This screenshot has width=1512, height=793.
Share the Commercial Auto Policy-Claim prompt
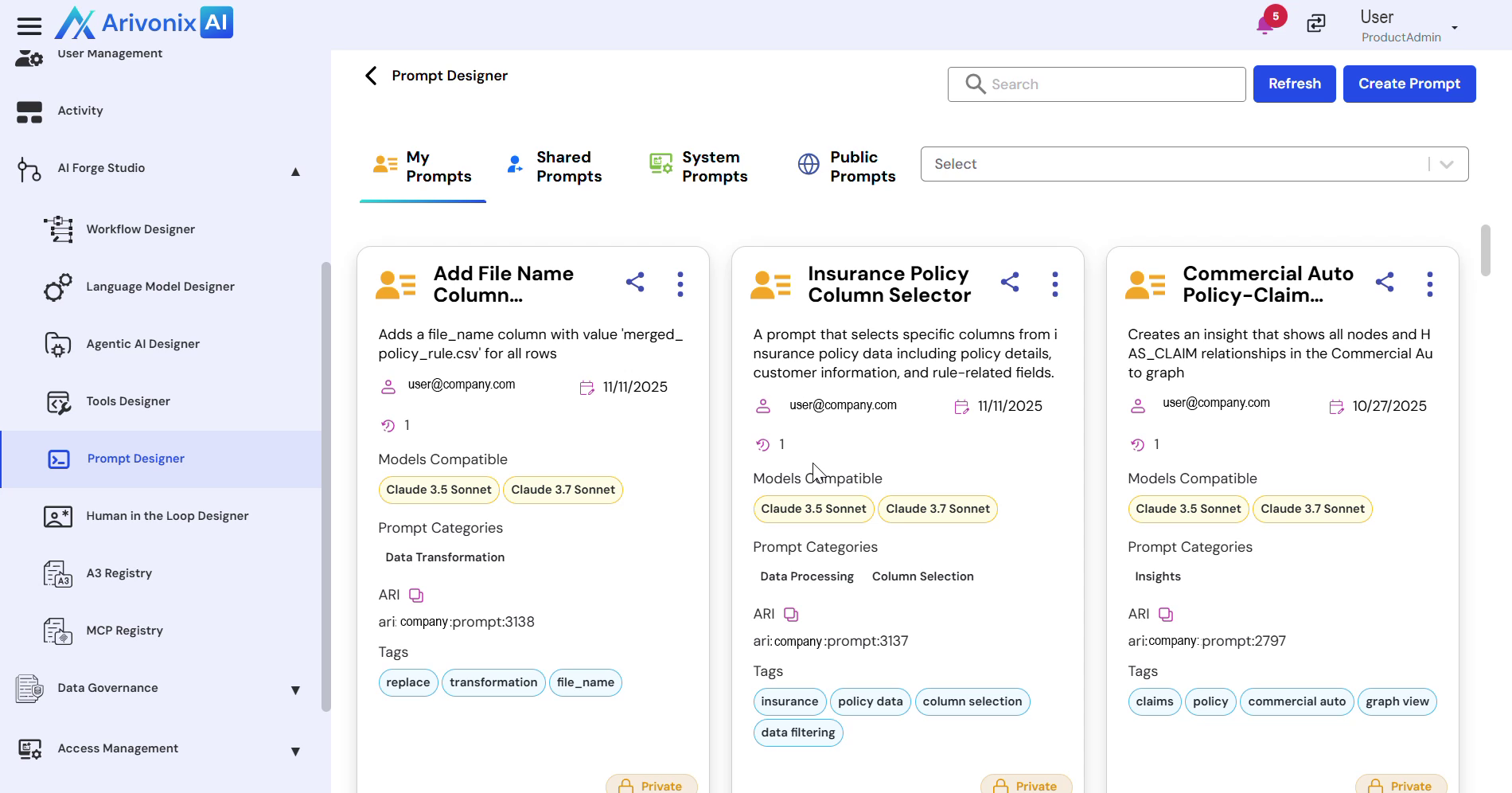1385,283
